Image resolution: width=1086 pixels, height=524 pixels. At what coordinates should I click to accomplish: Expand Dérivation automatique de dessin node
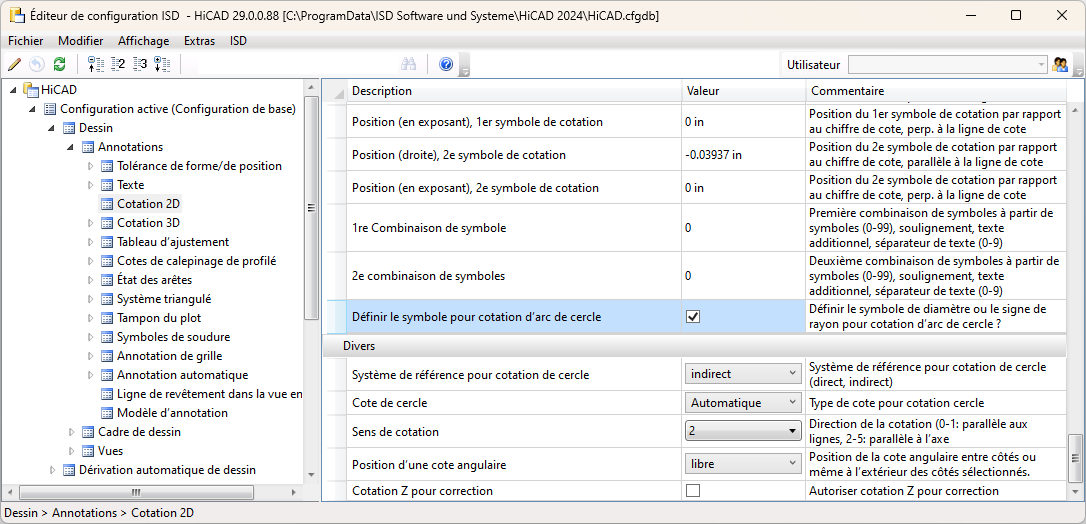[x=52, y=470]
